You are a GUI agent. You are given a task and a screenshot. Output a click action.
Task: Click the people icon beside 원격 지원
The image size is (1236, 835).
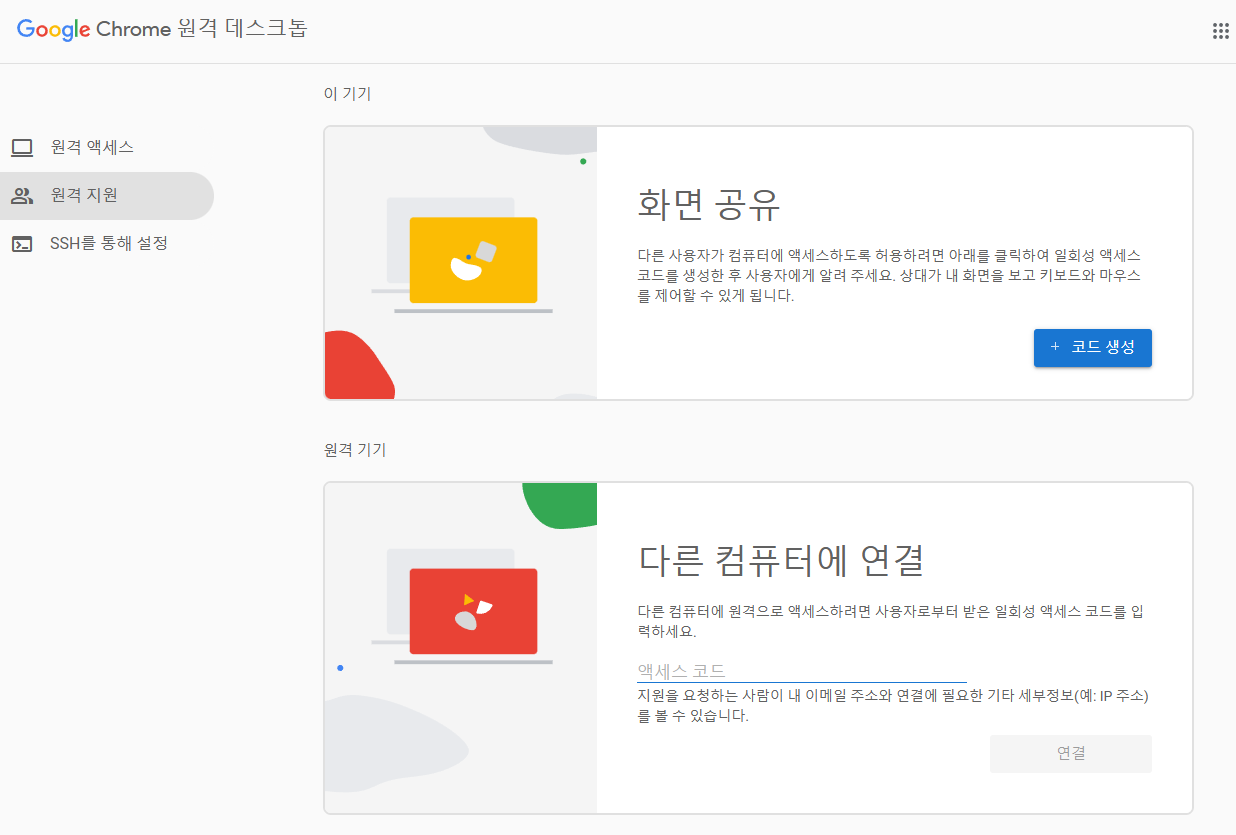click(x=22, y=196)
